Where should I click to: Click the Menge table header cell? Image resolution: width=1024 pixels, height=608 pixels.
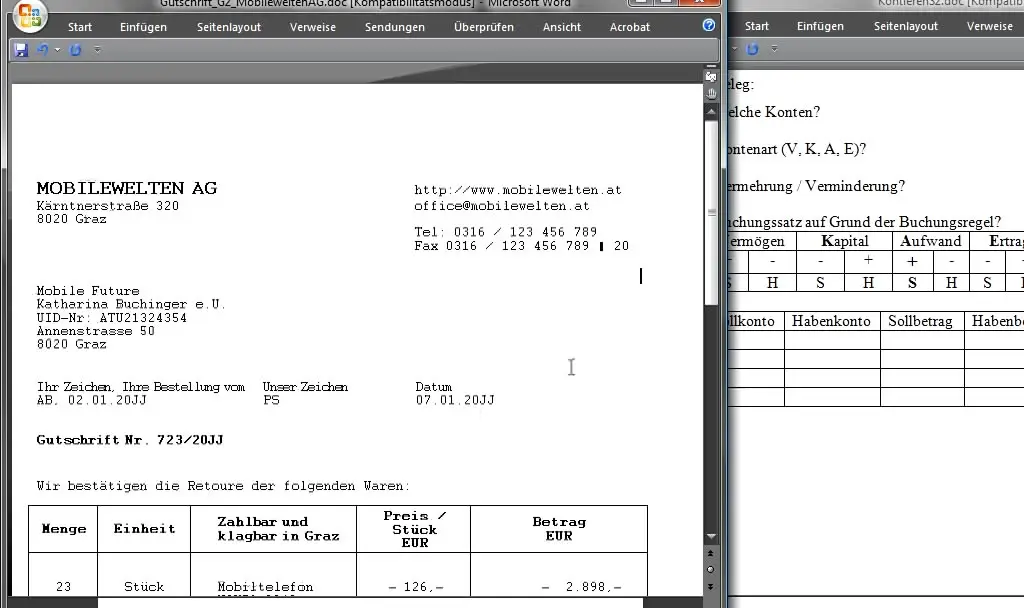[63, 529]
